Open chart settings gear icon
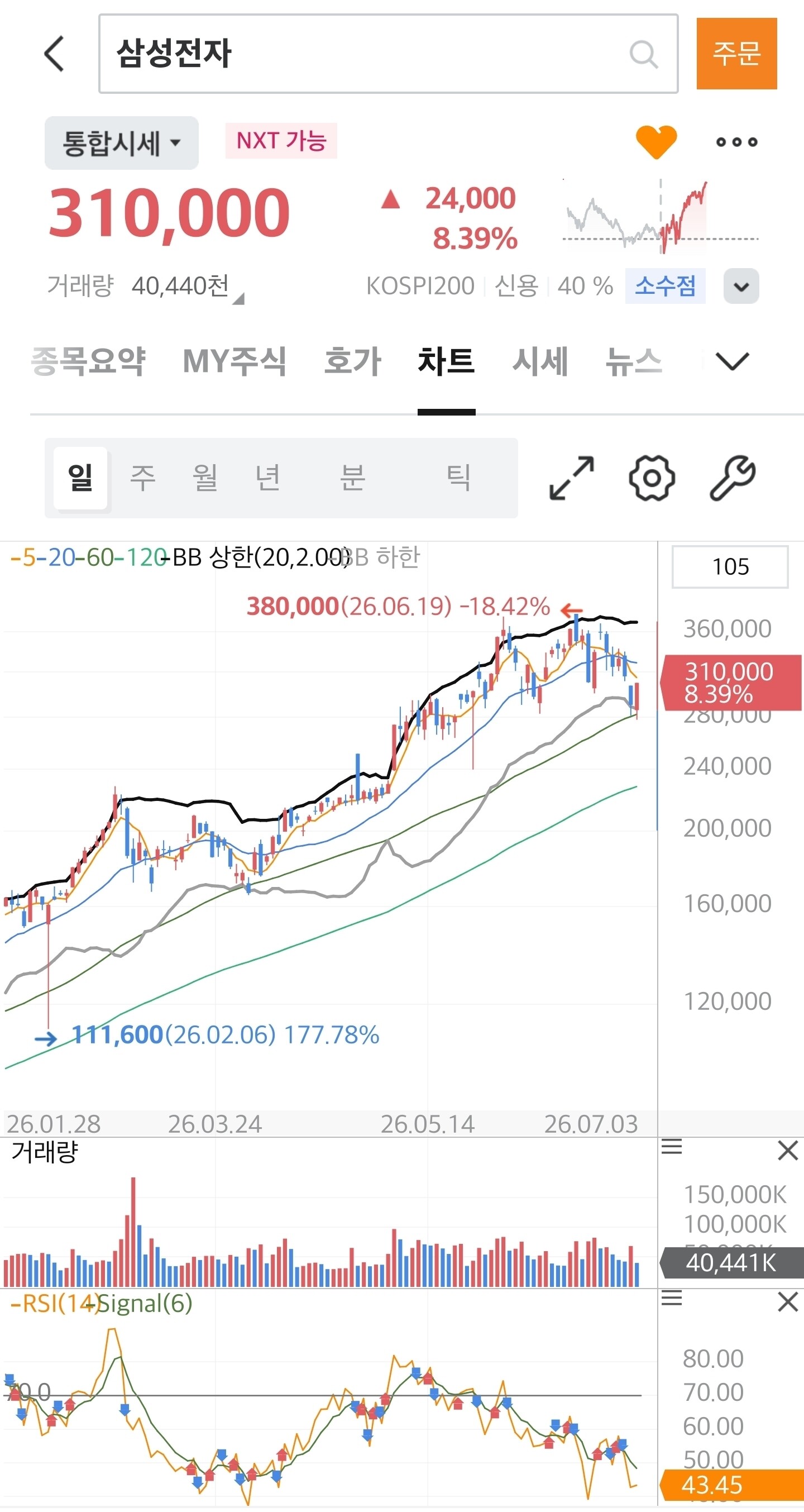 [x=652, y=478]
